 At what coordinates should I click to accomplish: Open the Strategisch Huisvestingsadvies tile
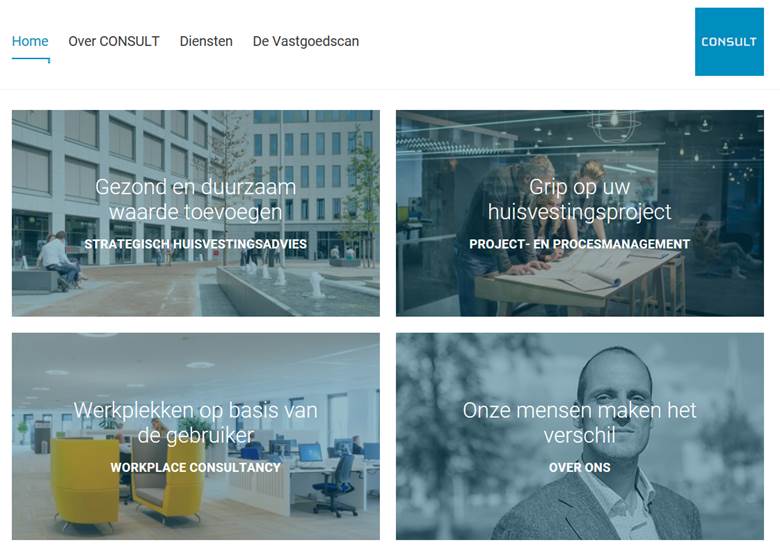(196, 213)
